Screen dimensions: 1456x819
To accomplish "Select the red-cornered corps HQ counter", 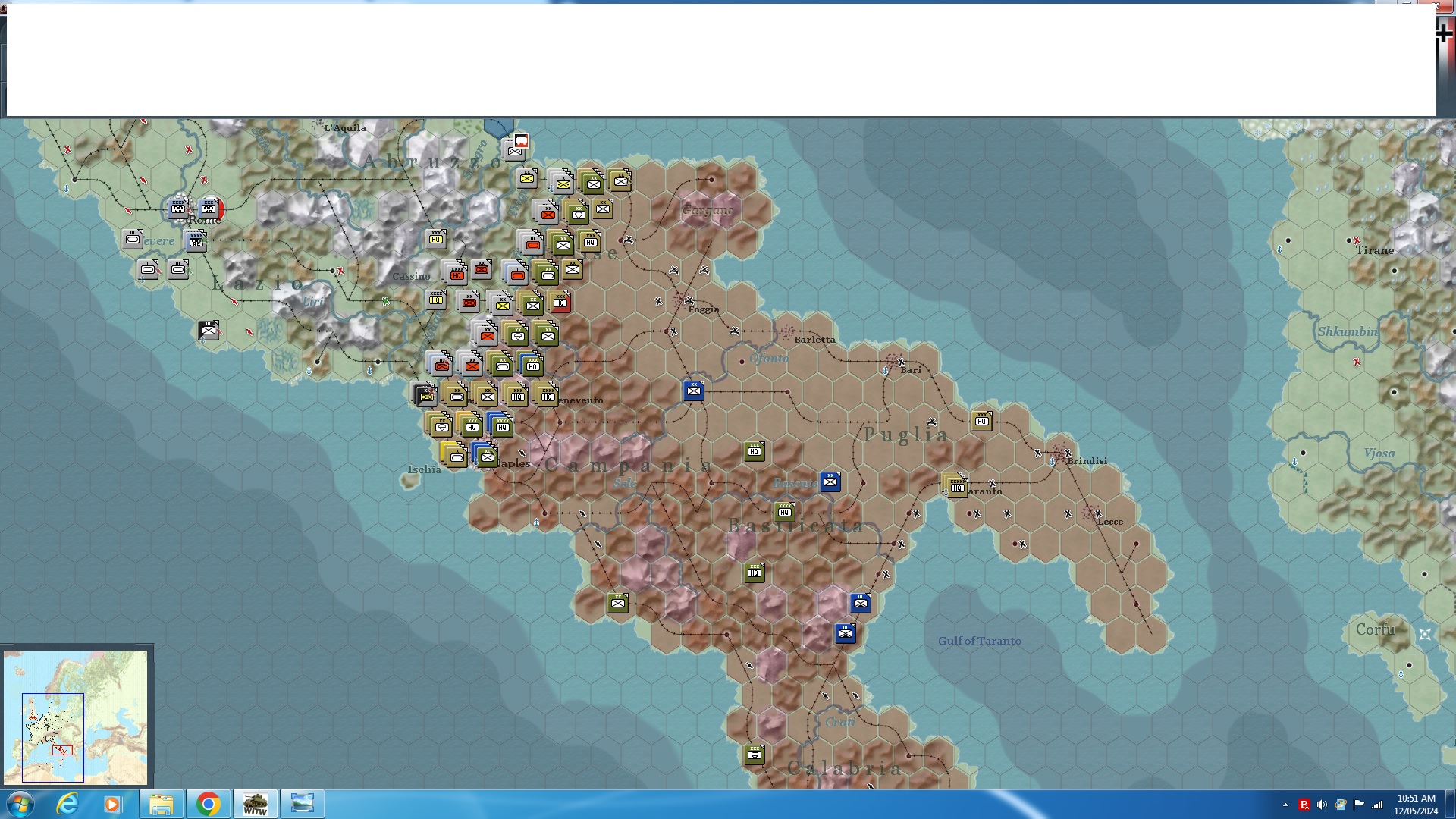I will point(560,302).
